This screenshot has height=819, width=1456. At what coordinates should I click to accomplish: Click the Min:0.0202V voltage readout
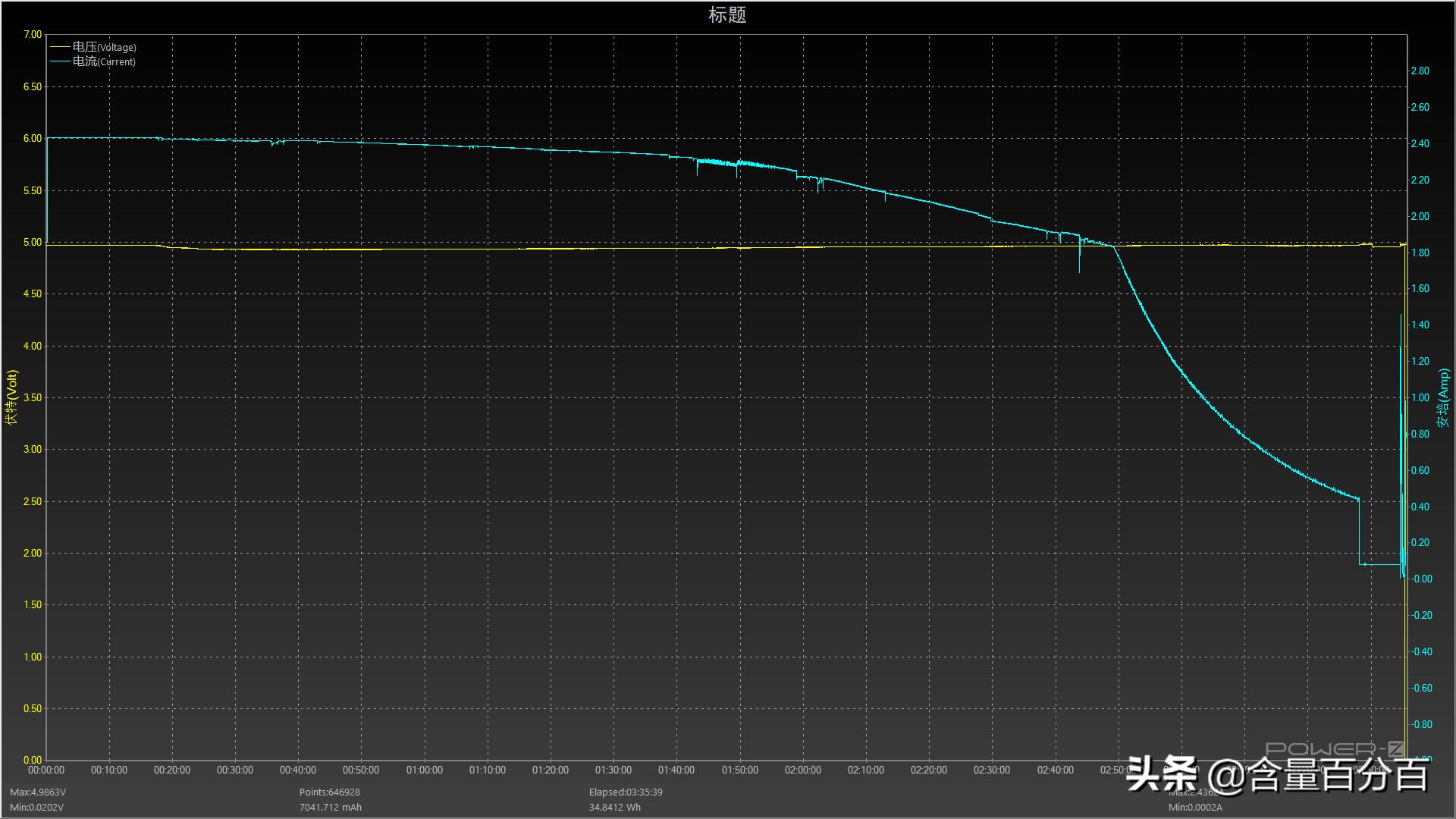[36, 807]
